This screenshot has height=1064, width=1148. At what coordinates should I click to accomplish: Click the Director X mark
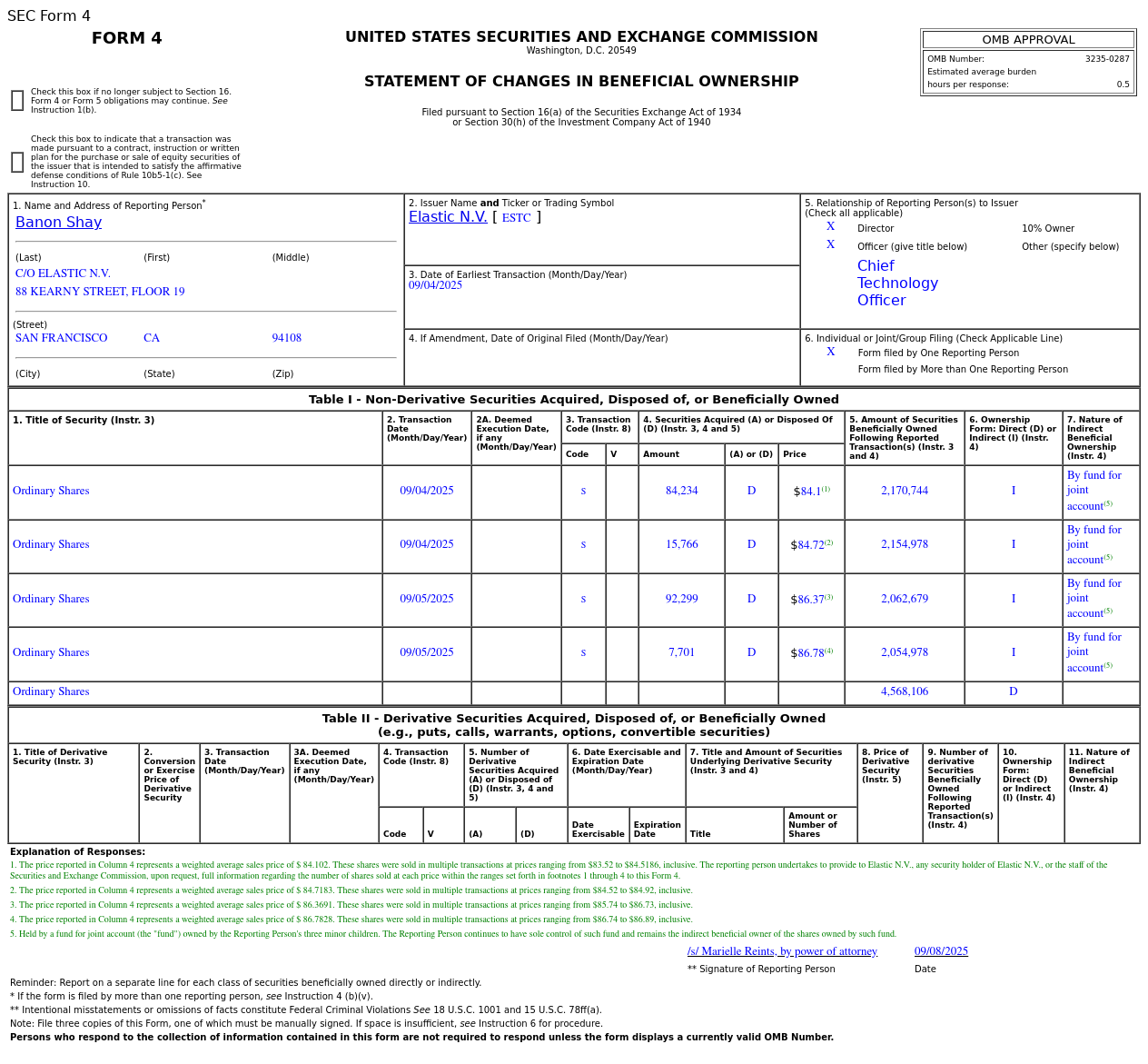click(830, 227)
